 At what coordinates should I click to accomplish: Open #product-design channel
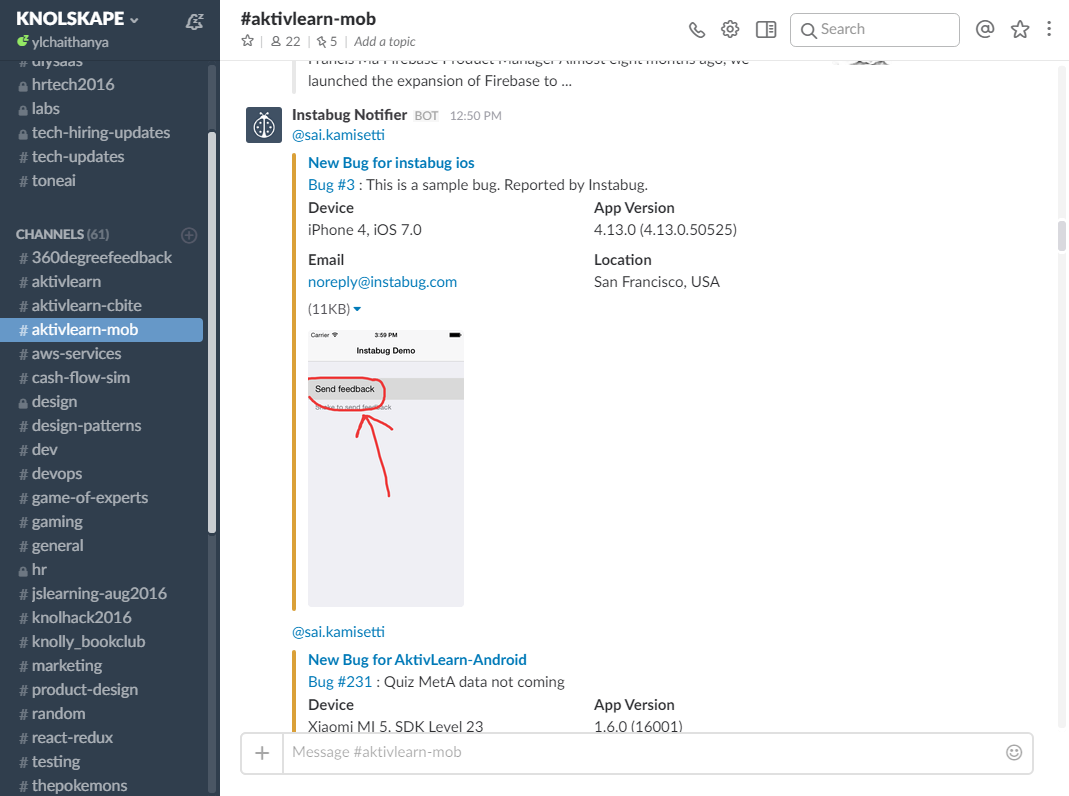pyautogui.click(x=102, y=690)
